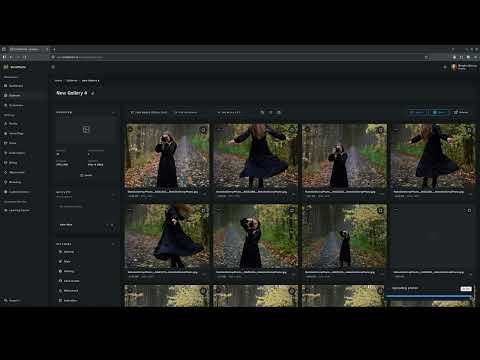The height and width of the screenshot is (360, 480).
Task: Select the fourth top-row thumbnail via corner circle
Action: point(469,130)
